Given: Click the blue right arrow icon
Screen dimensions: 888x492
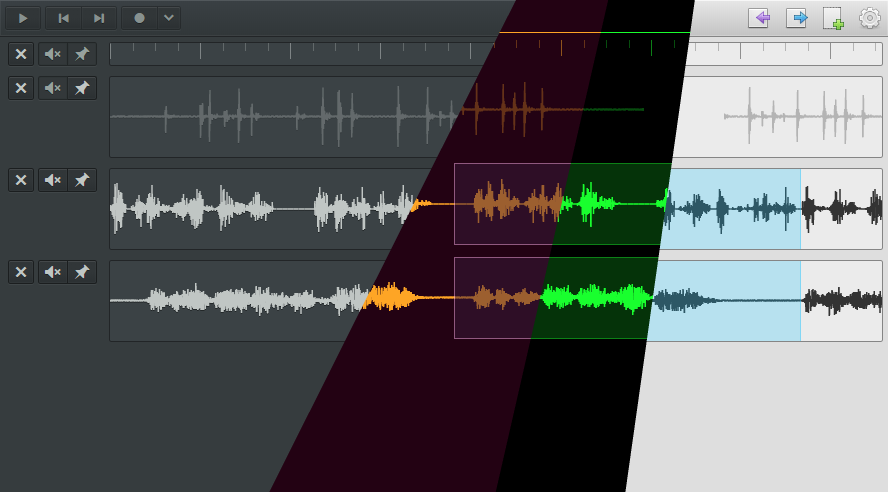Looking at the screenshot, I should [x=796, y=18].
